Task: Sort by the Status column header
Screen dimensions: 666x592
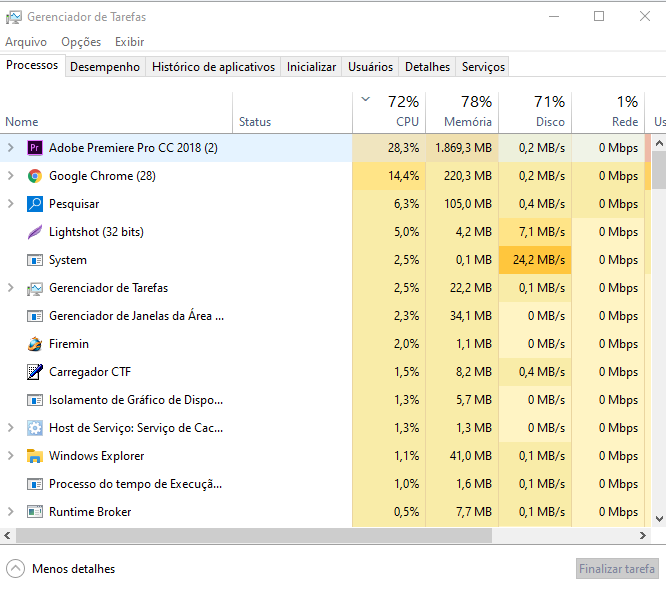Action: click(293, 113)
